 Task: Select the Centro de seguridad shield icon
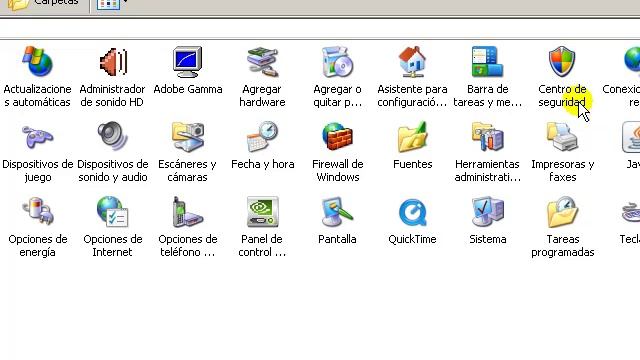click(x=562, y=62)
